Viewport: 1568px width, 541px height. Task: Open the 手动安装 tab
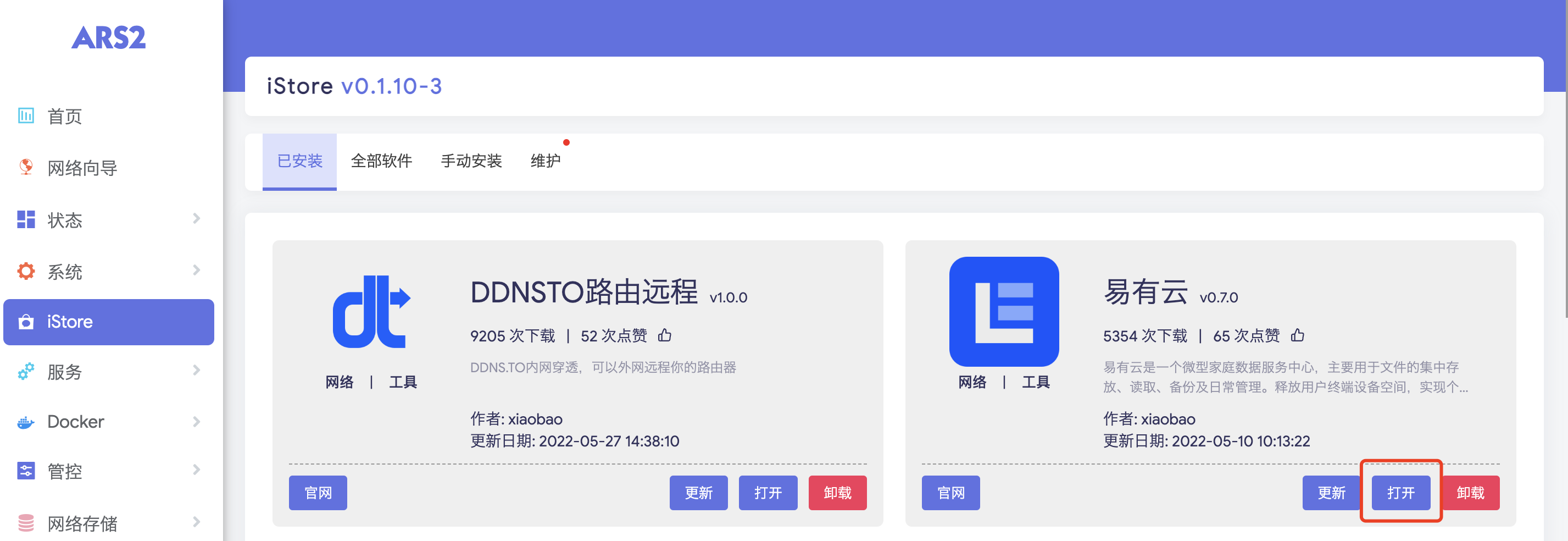tap(471, 162)
